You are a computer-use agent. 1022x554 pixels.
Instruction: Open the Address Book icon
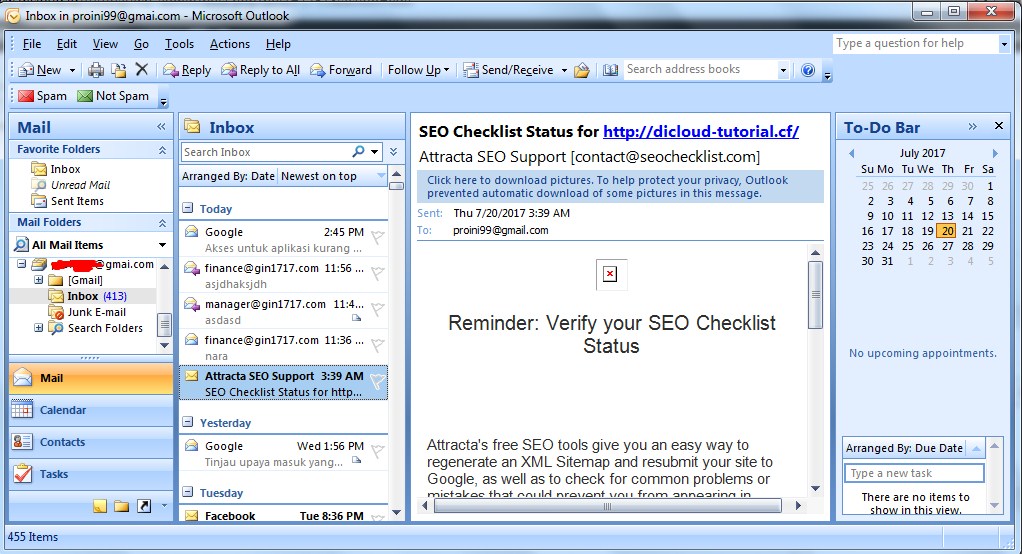point(610,70)
